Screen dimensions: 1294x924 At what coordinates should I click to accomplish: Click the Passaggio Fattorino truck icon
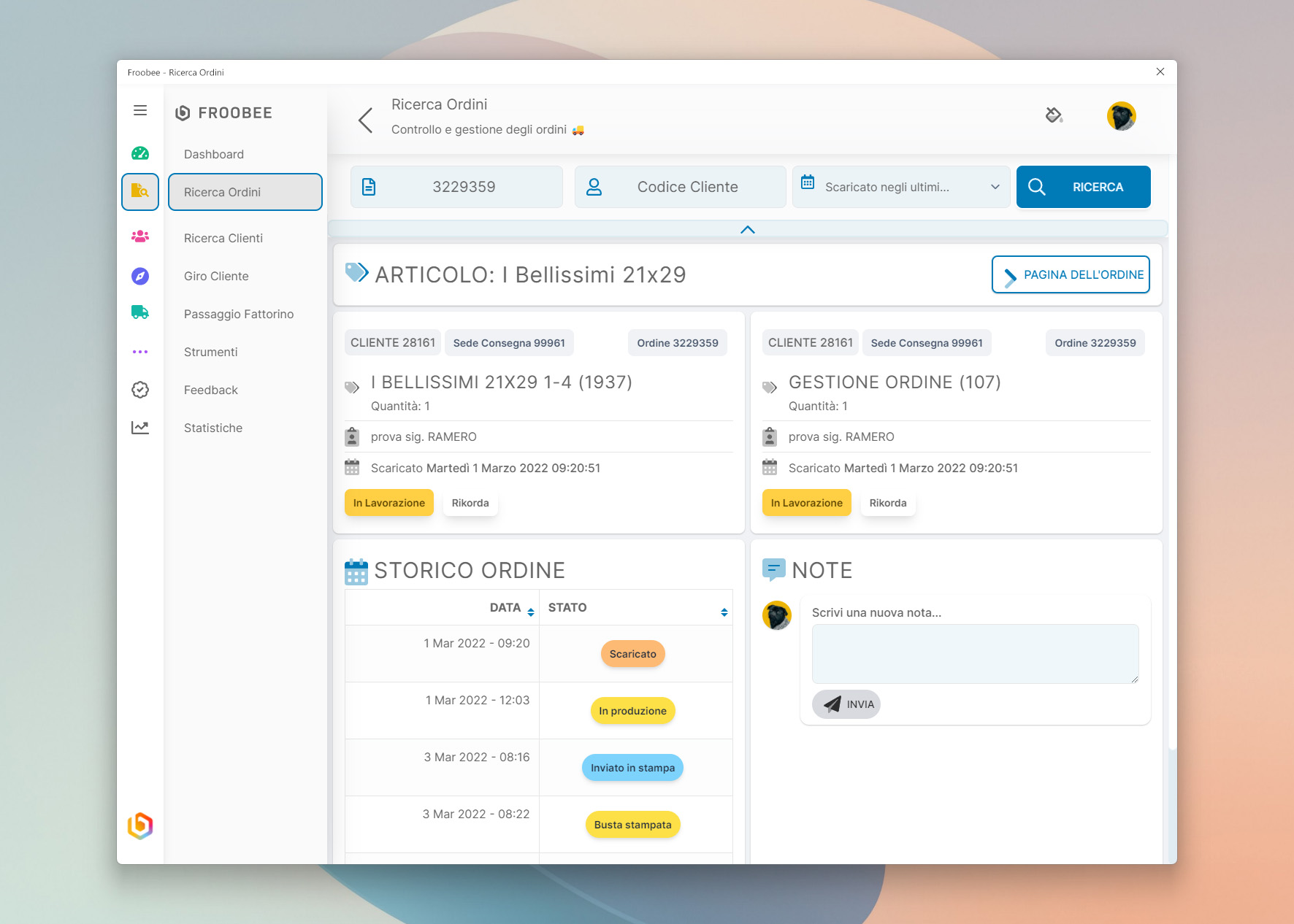(x=140, y=313)
